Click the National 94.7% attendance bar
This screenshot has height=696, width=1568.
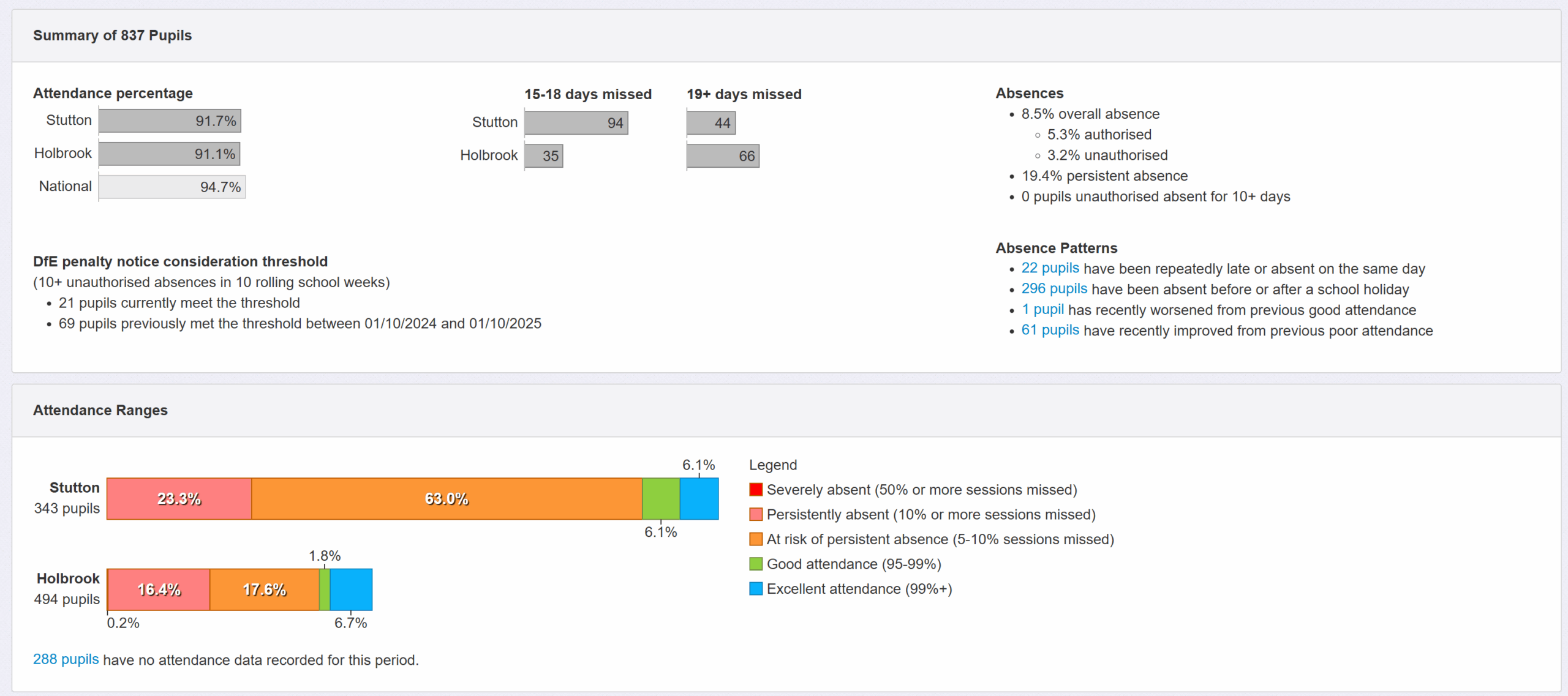tap(172, 187)
